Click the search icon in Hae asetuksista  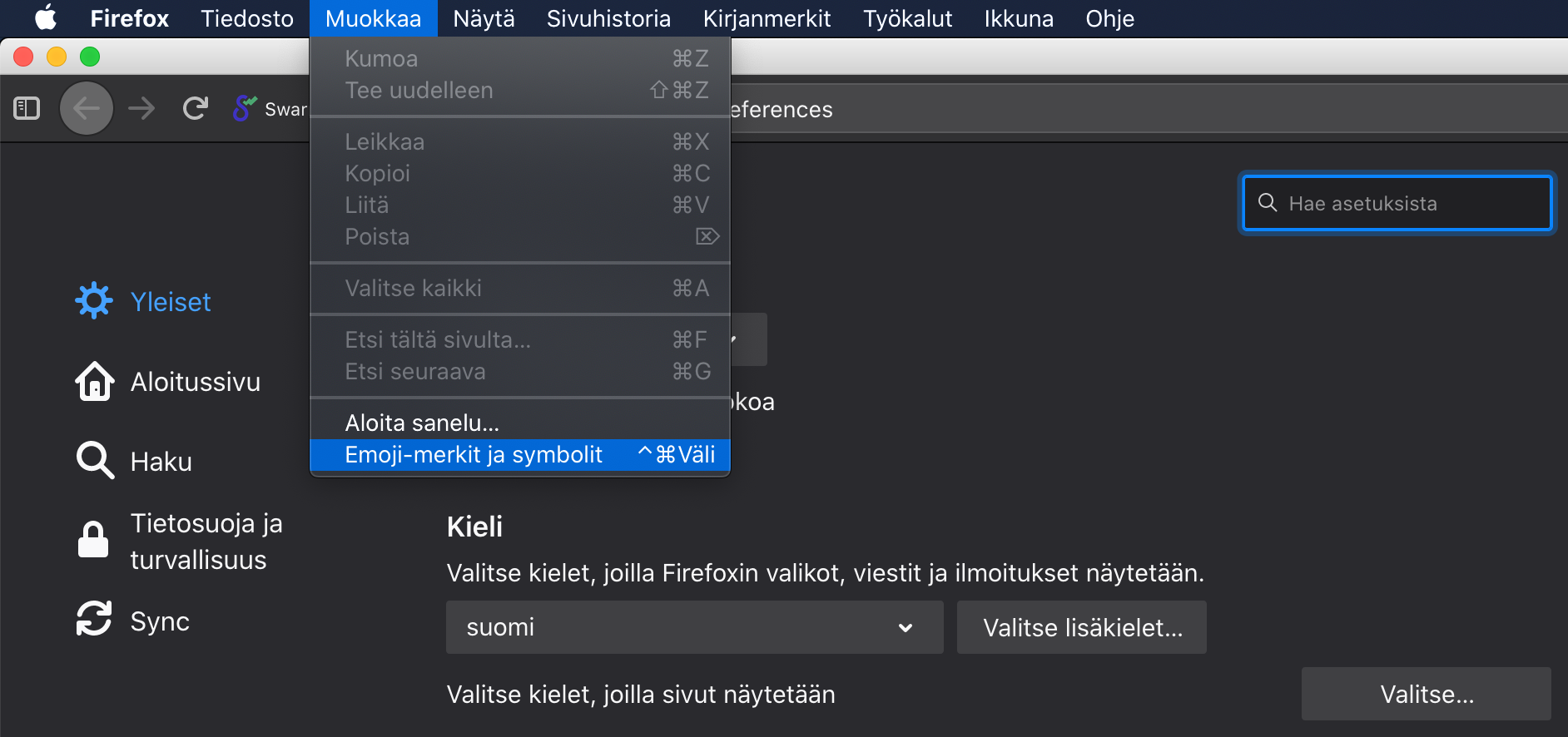click(1268, 203)
